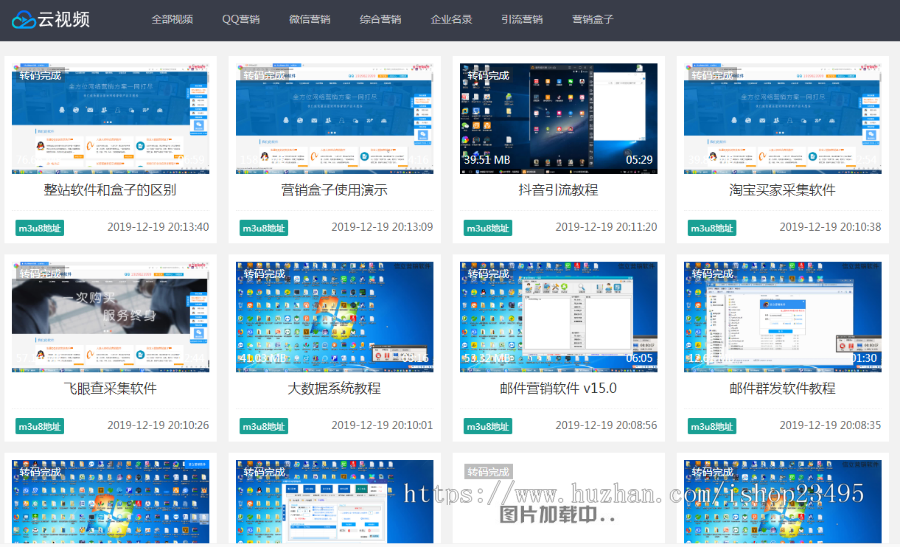Open the 综合营销 menu item
This screenshot has height=547, width=900.
(x=381, y=20)
